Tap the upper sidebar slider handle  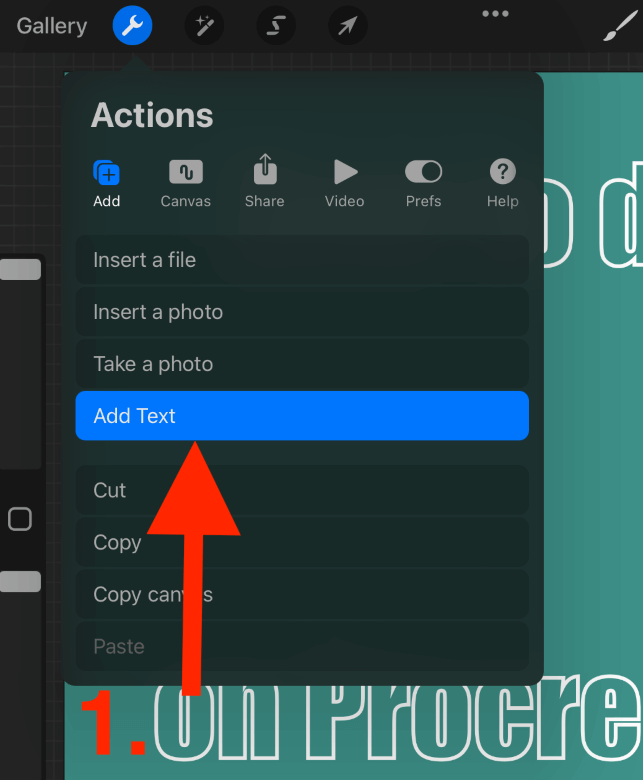[x=20, y=270]
